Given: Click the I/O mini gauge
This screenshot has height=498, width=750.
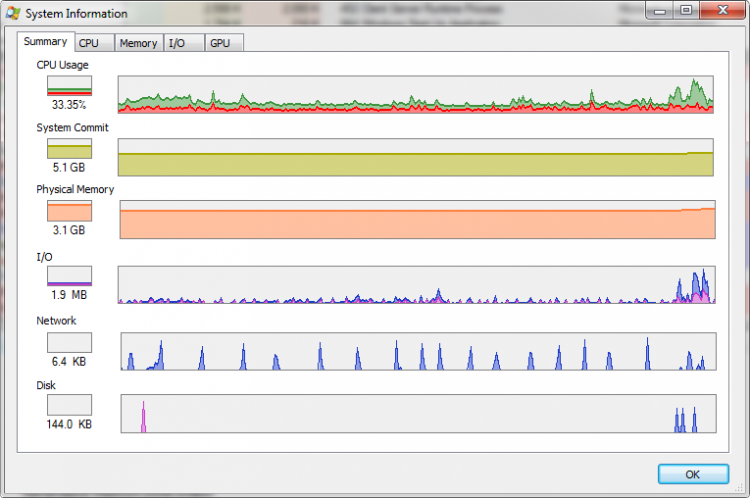Looking at the screenshot, I should click(x=69, y=276).
